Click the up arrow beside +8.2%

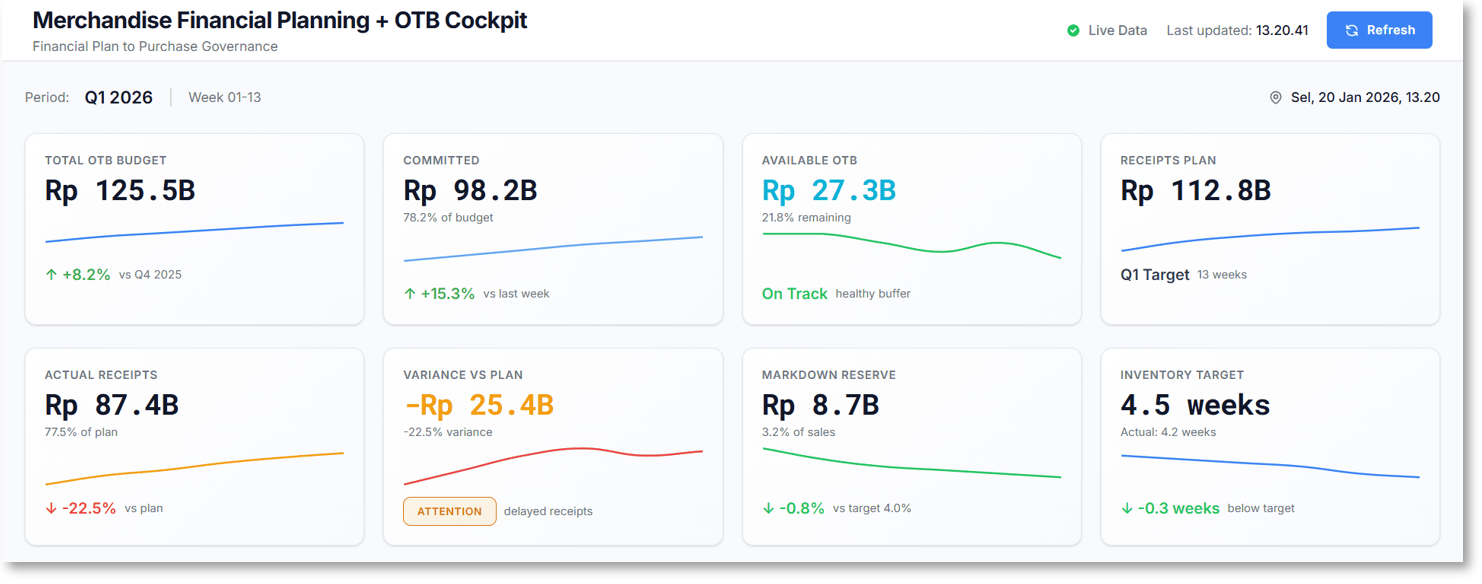coord(51,274)
